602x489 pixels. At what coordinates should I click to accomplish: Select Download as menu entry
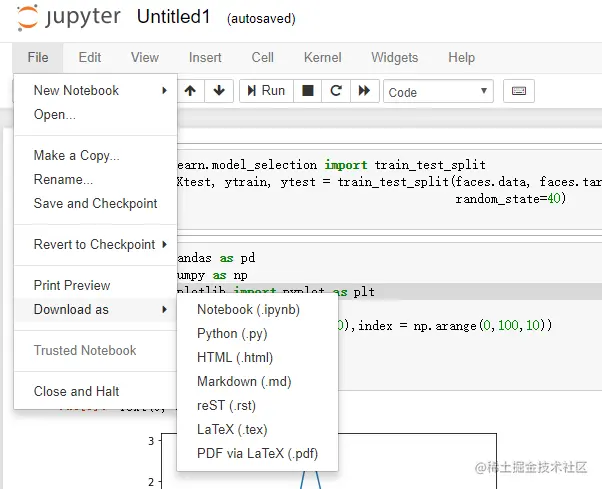(x=96, y=309)
